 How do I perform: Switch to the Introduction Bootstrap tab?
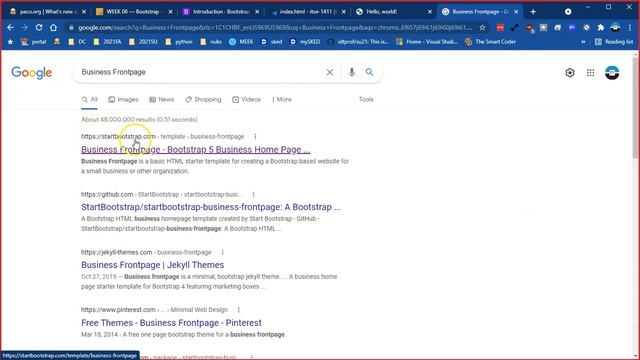221,12
